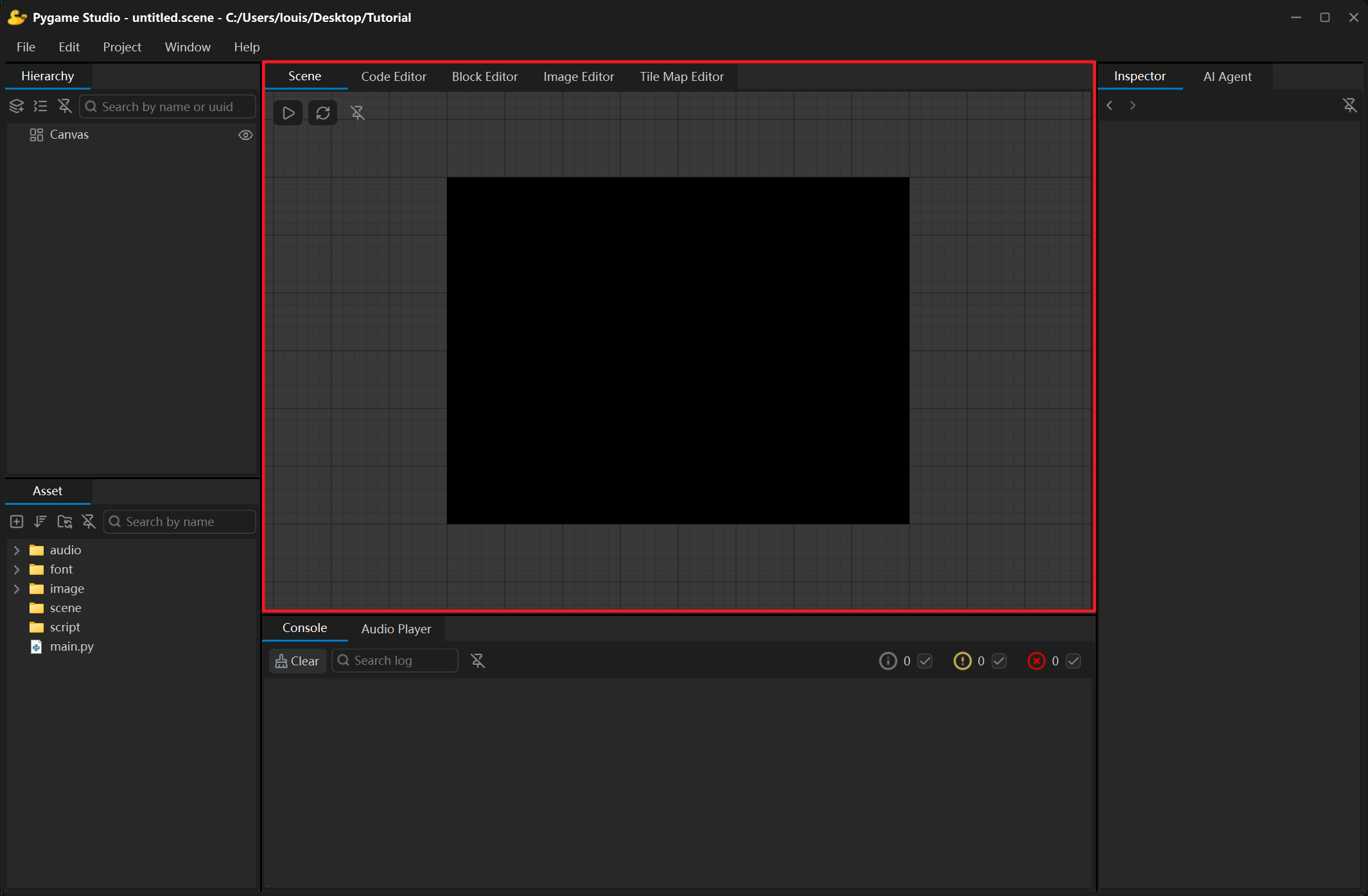Click the pin icon in Asset toolbar
Screen dimensions: 1368x896
point(89,522)
